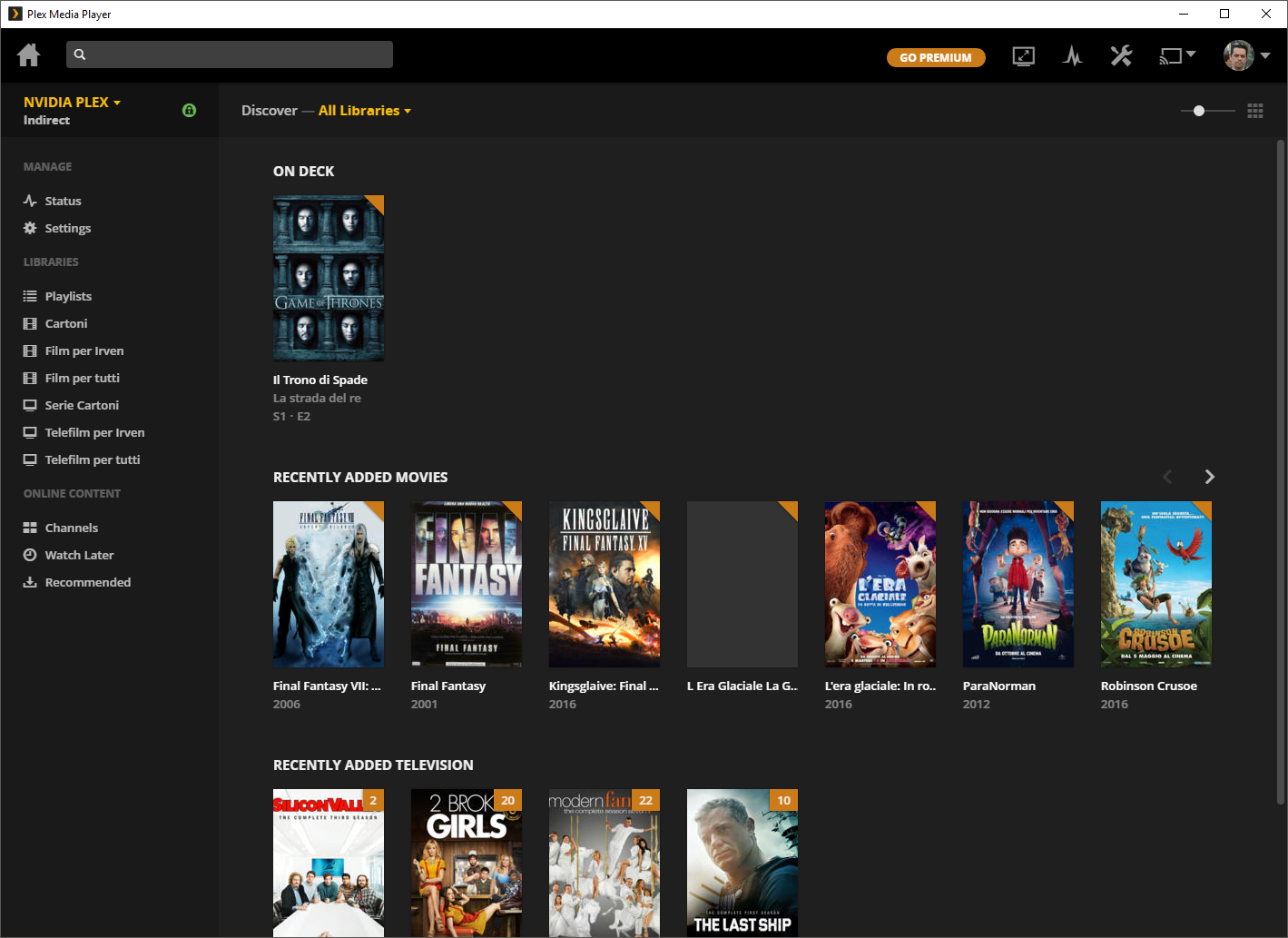1288x938 pixels.
Task: Click ParaNorman title text
Action: [999, 686]
